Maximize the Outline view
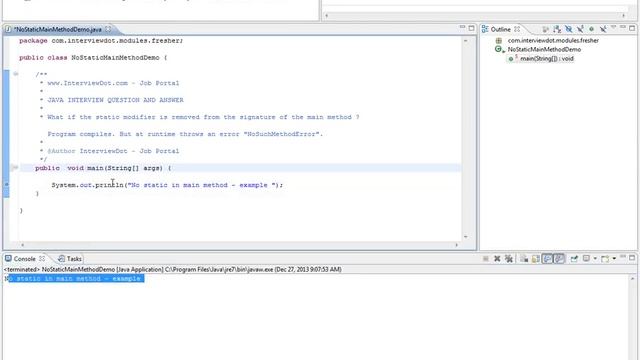Screen dimensions: 640x360 pyautogui.click(x=632, y=28)
